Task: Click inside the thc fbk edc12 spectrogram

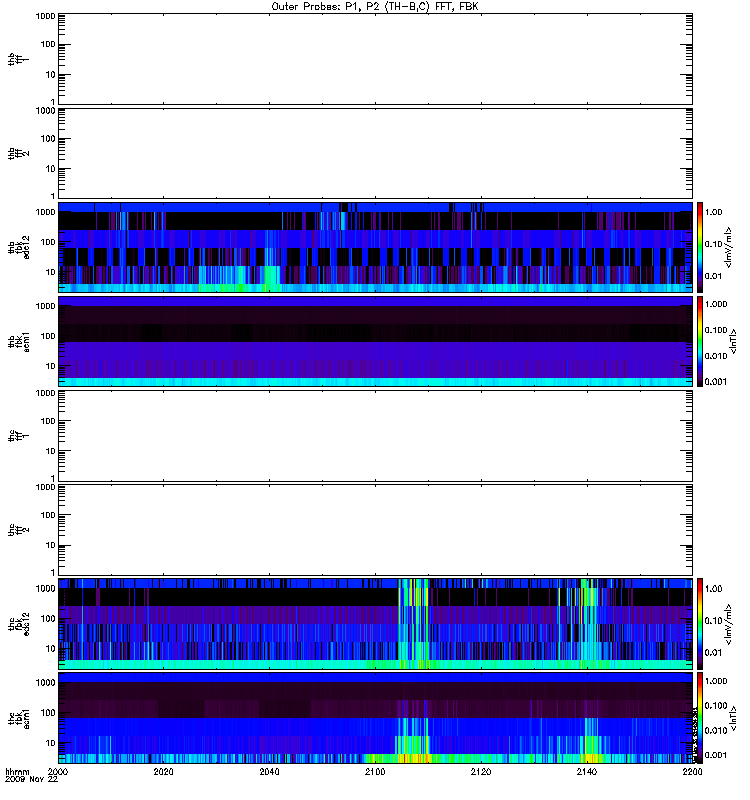Action: (375, 623)
